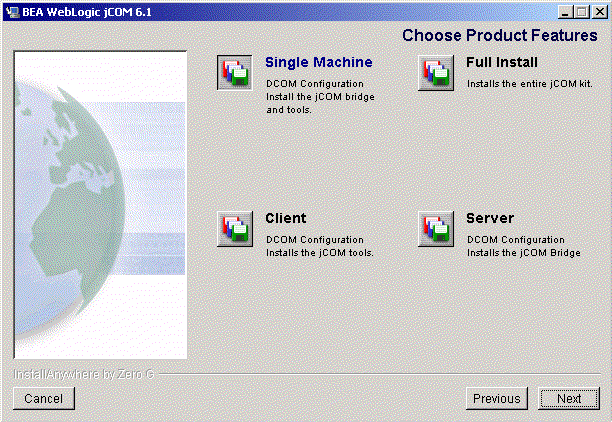This screenshot has height=422, width=612.
Task: Click 'Install the jCOM bridge' description text
Action: (320, 97)
